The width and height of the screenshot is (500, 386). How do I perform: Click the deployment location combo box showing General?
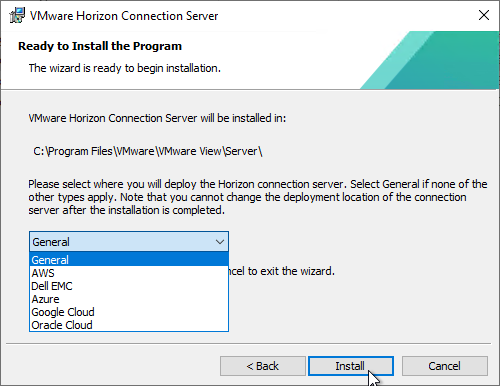point(129,241)
